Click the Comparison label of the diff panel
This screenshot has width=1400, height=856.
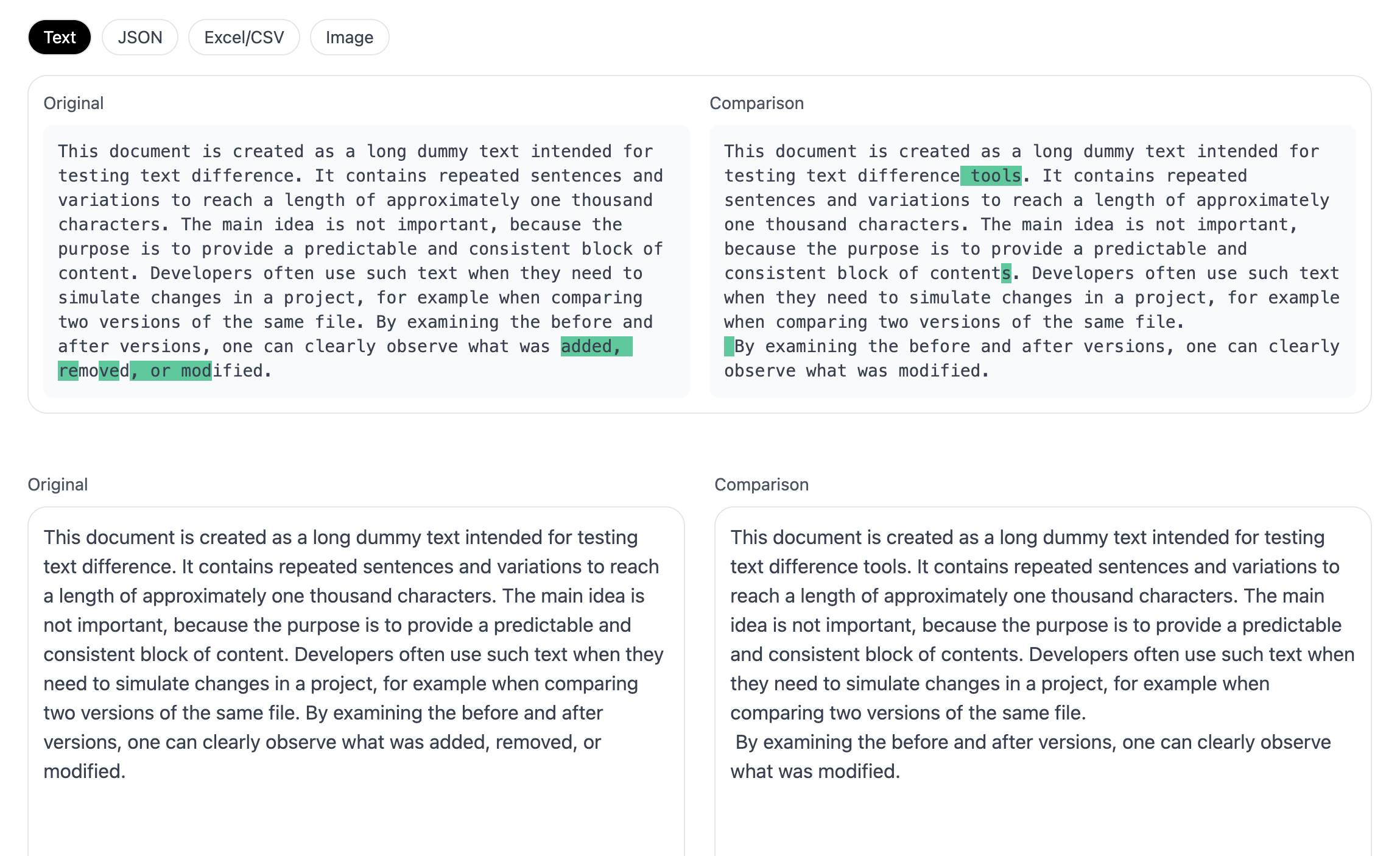click(756, 104)
